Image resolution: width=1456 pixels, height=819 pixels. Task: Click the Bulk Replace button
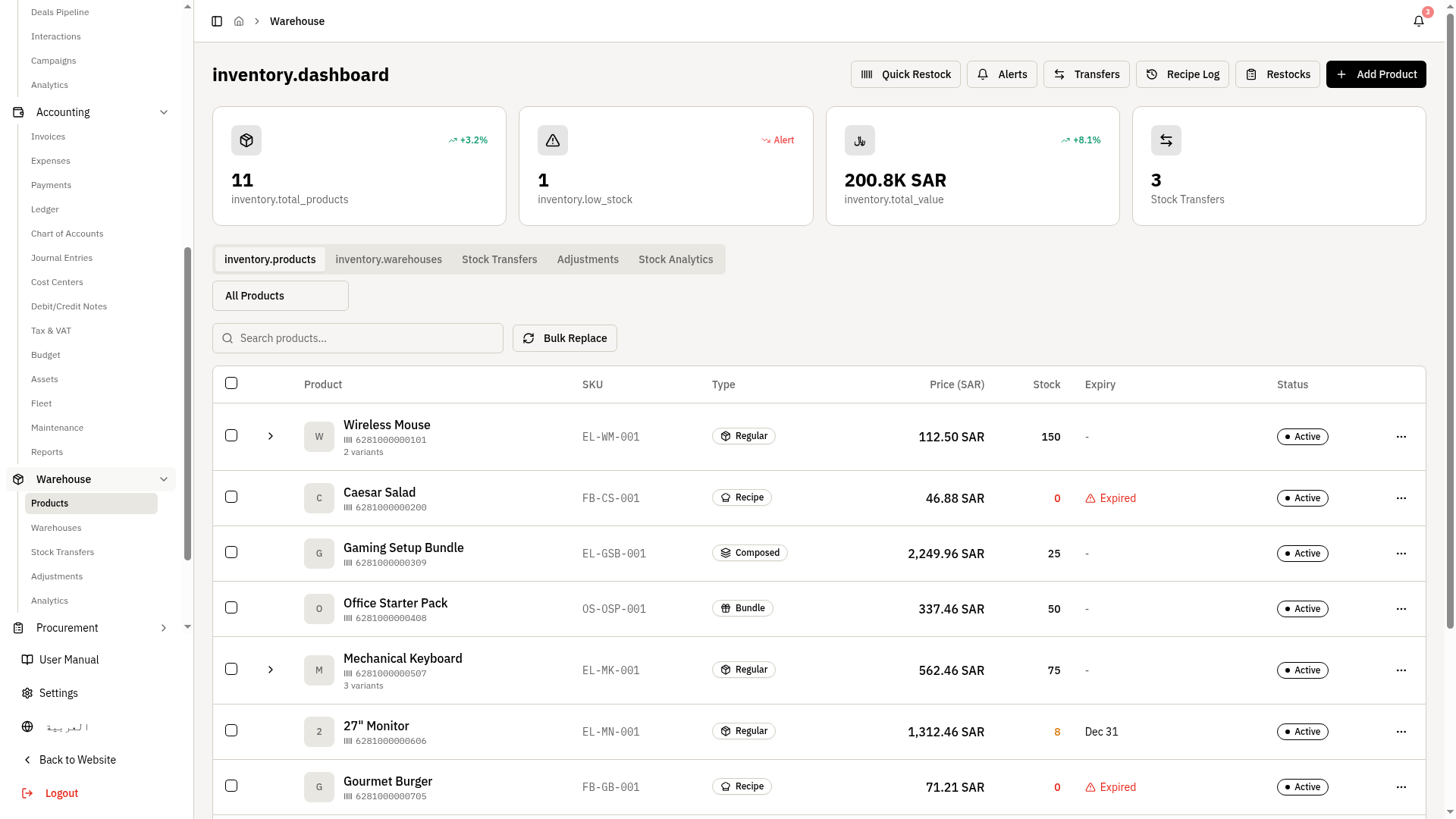click(564, 338)
